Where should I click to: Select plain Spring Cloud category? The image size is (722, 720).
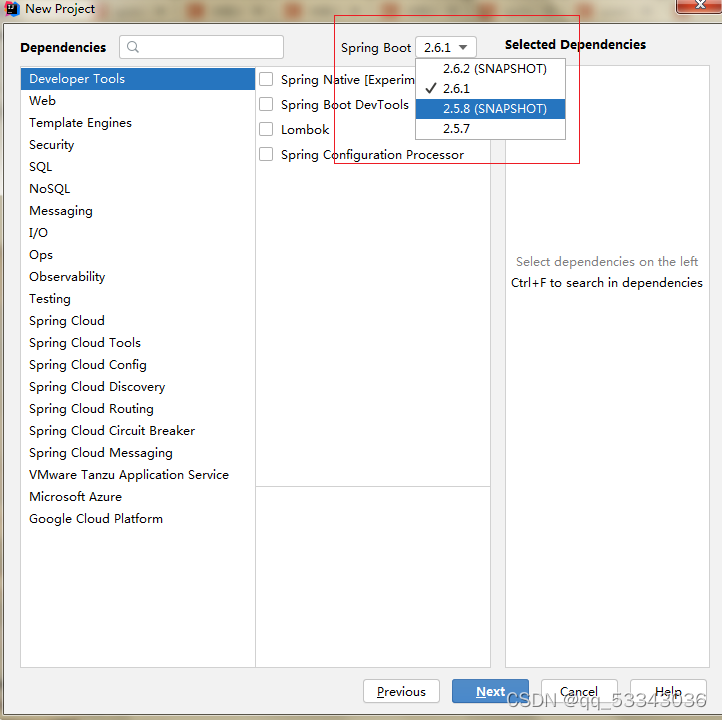(x=138, y=321)
